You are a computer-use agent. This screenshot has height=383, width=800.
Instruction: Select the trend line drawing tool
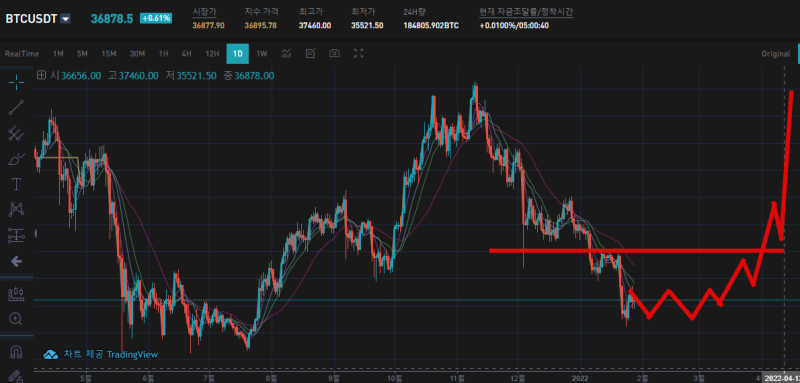point(16,108)
